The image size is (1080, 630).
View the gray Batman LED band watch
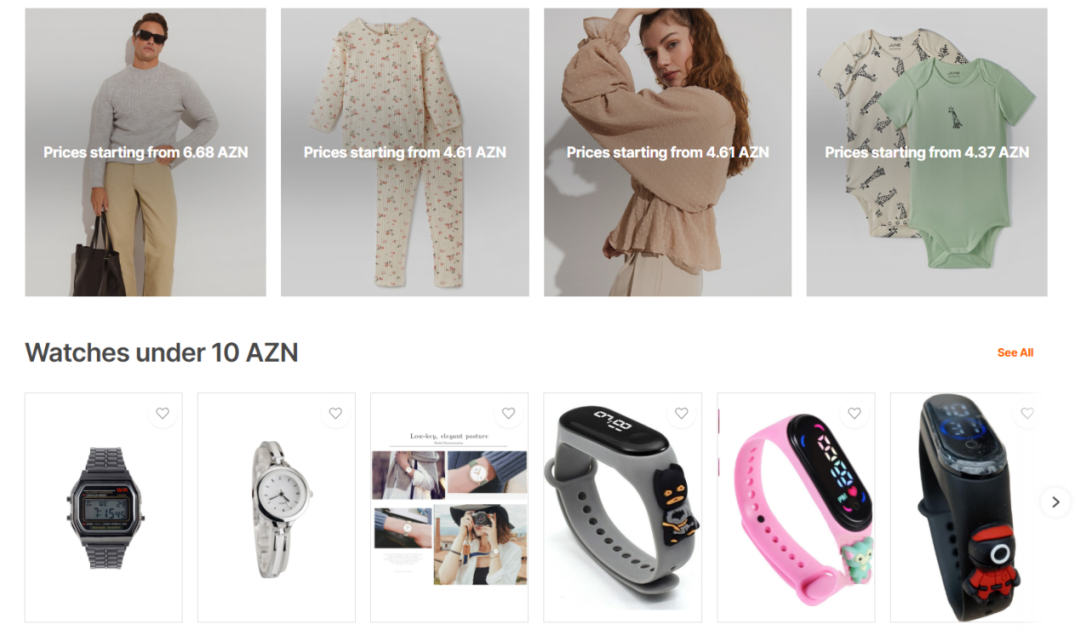623,508
